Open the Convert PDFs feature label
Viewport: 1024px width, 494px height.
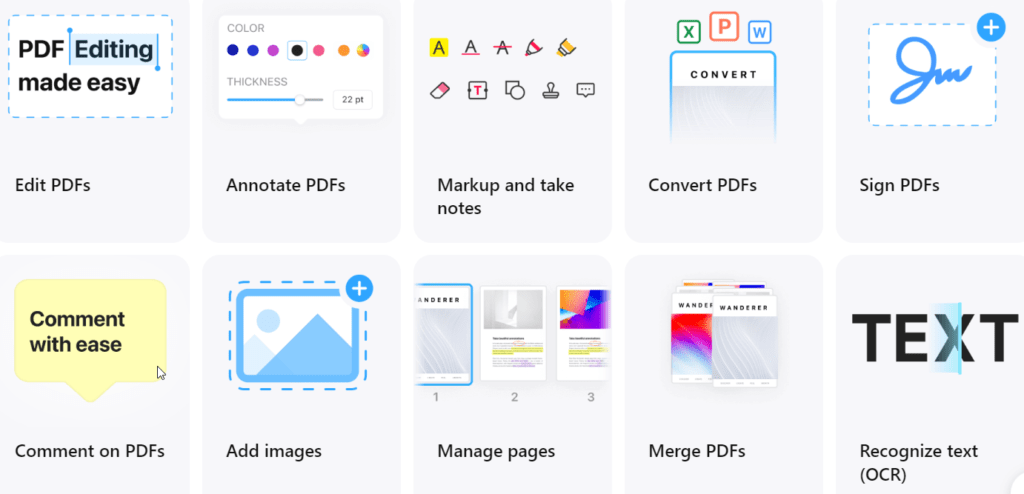click(703, 186)
